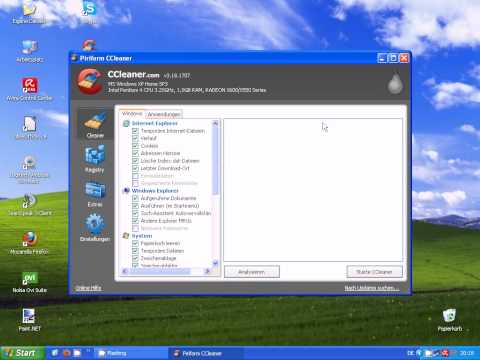Toggle the Cookies checkbox

[135, 146]
